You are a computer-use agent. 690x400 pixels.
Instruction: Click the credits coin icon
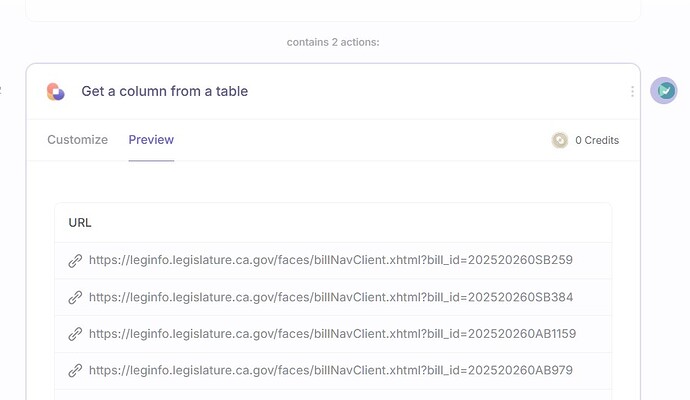tap(560, 140)
